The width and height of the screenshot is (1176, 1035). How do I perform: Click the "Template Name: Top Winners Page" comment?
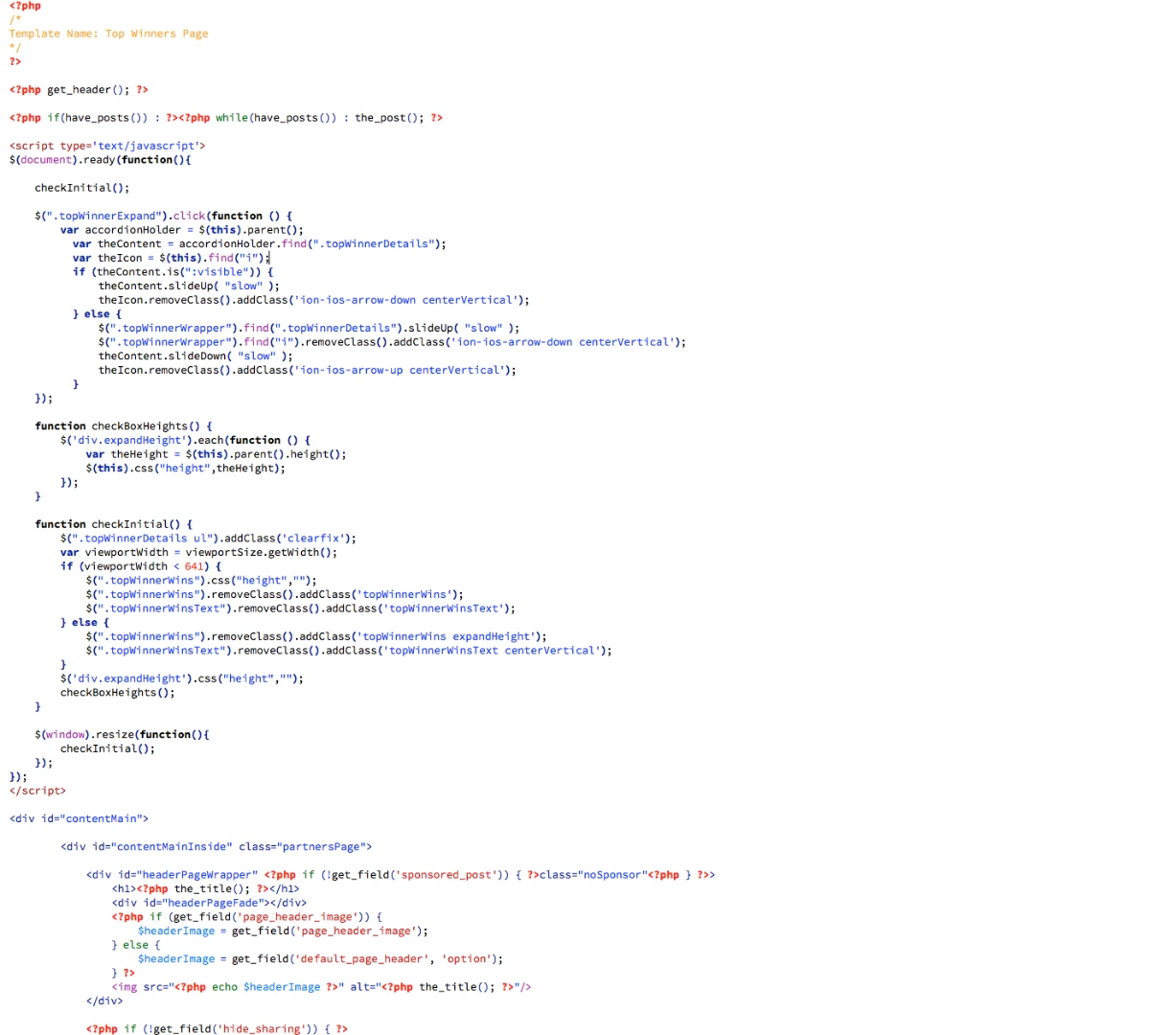(x=108, y=34)
